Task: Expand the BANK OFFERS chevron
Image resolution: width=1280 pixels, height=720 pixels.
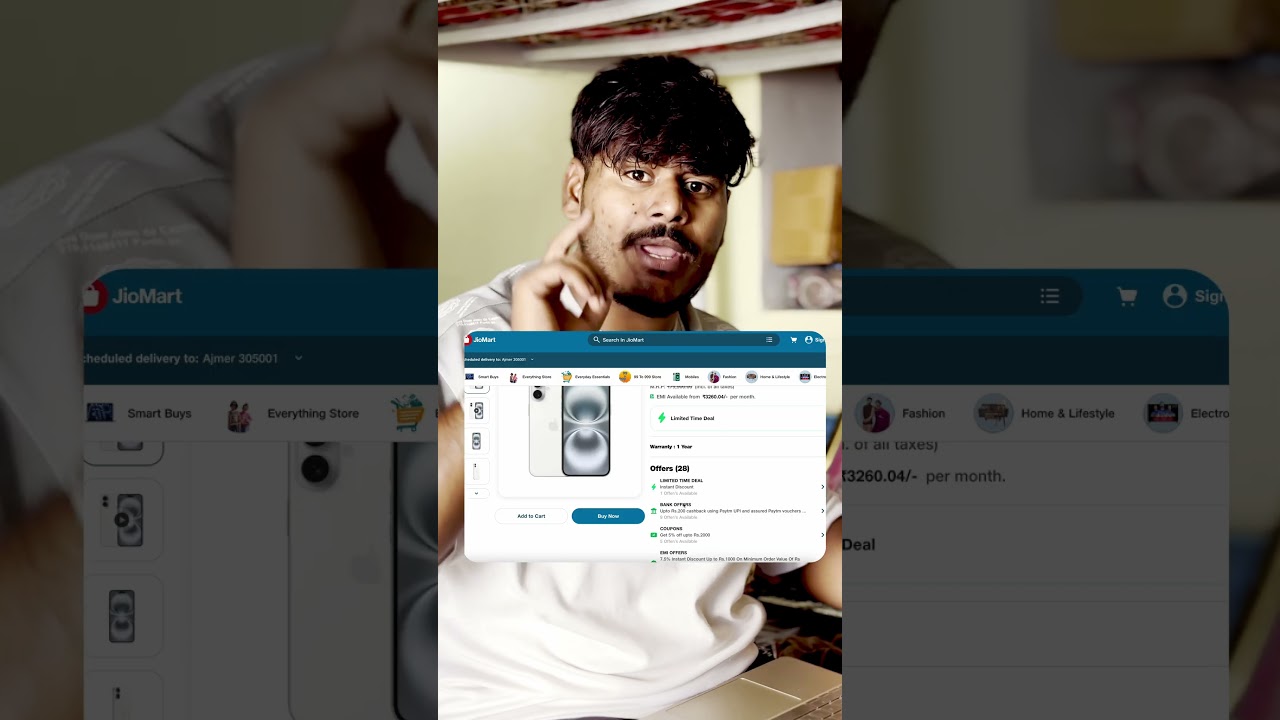Action: point(822,511)
